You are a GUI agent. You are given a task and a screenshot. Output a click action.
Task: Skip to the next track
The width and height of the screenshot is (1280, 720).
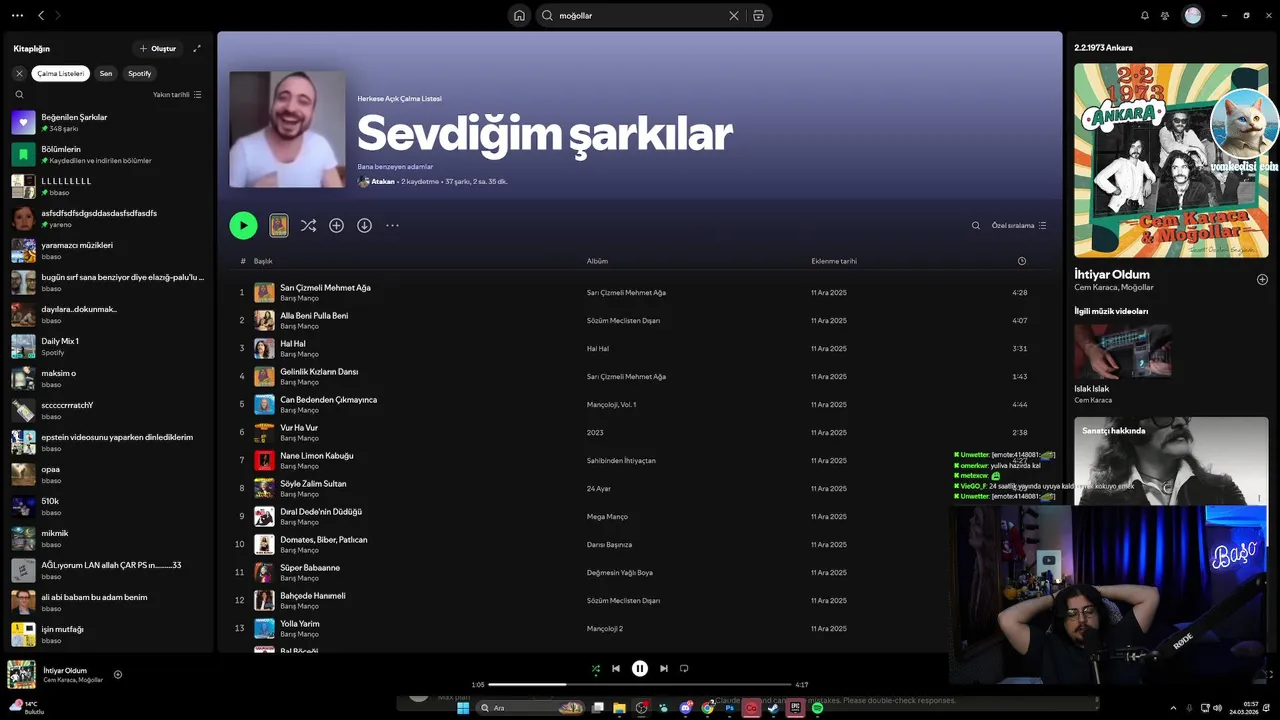point(664,669)
